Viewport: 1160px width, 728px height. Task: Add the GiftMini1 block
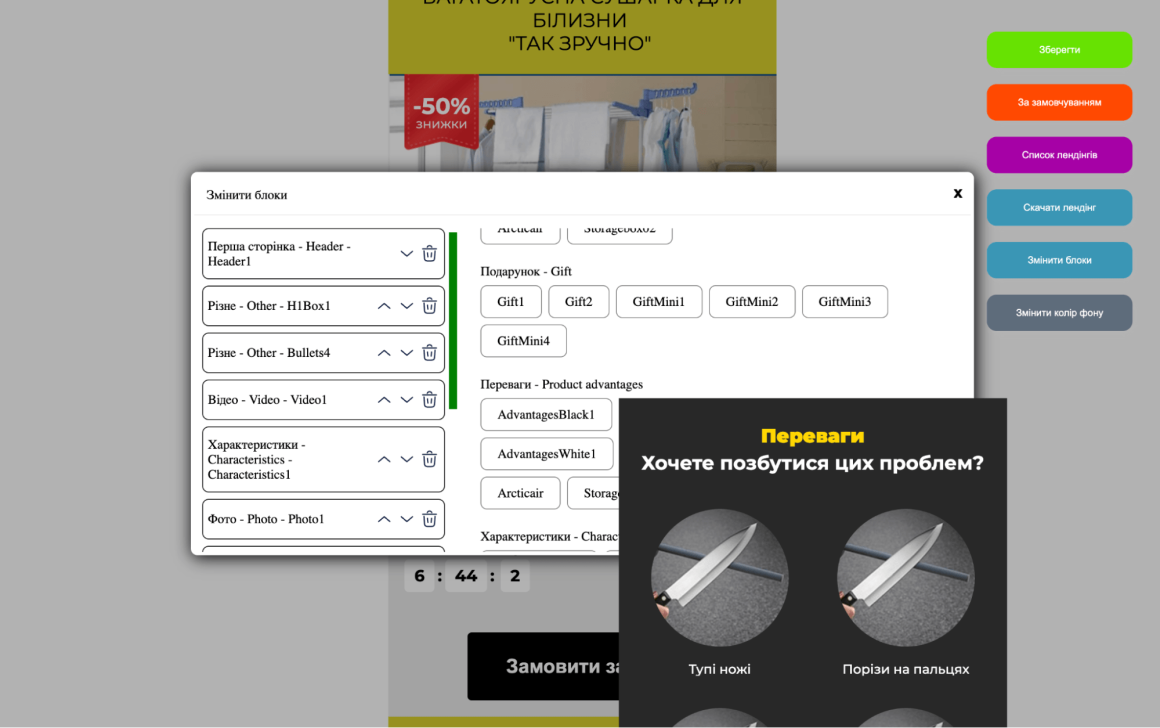658,301
